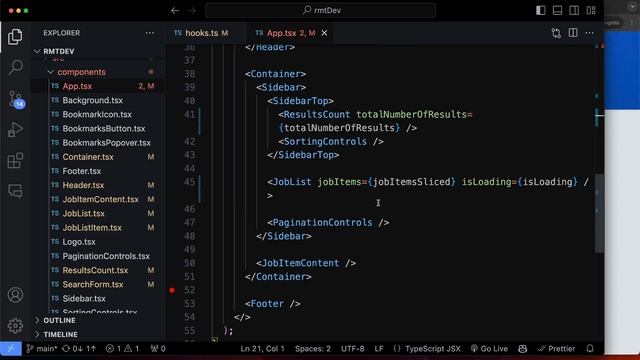Click the Ln 21, Col 1 position indicator
Screen dimensions: 640x360
tap(262, 349)
